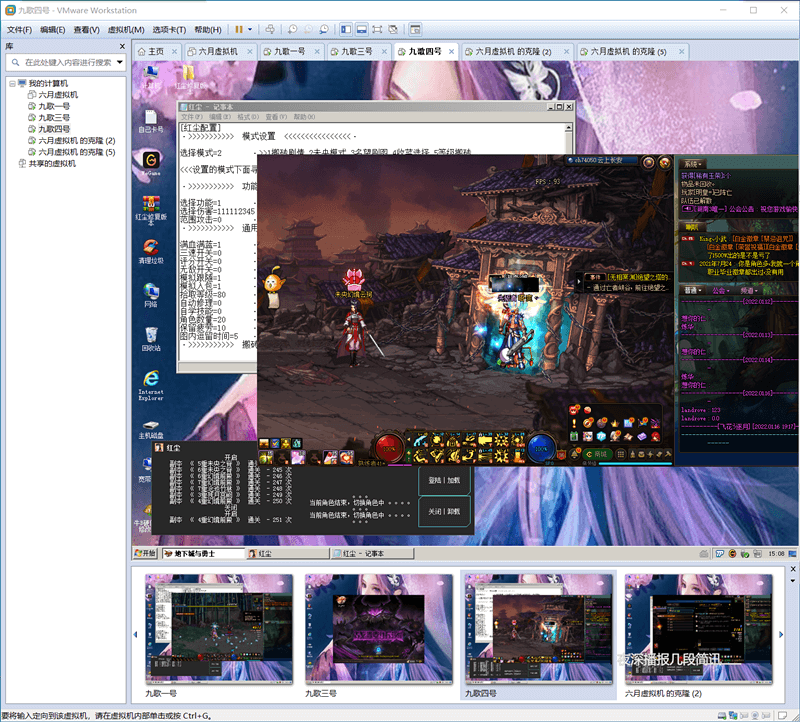Close the 九歌四号 tab
Image resolution: width=800 pixels, height=722 pixels.
[x=452, y=52]
